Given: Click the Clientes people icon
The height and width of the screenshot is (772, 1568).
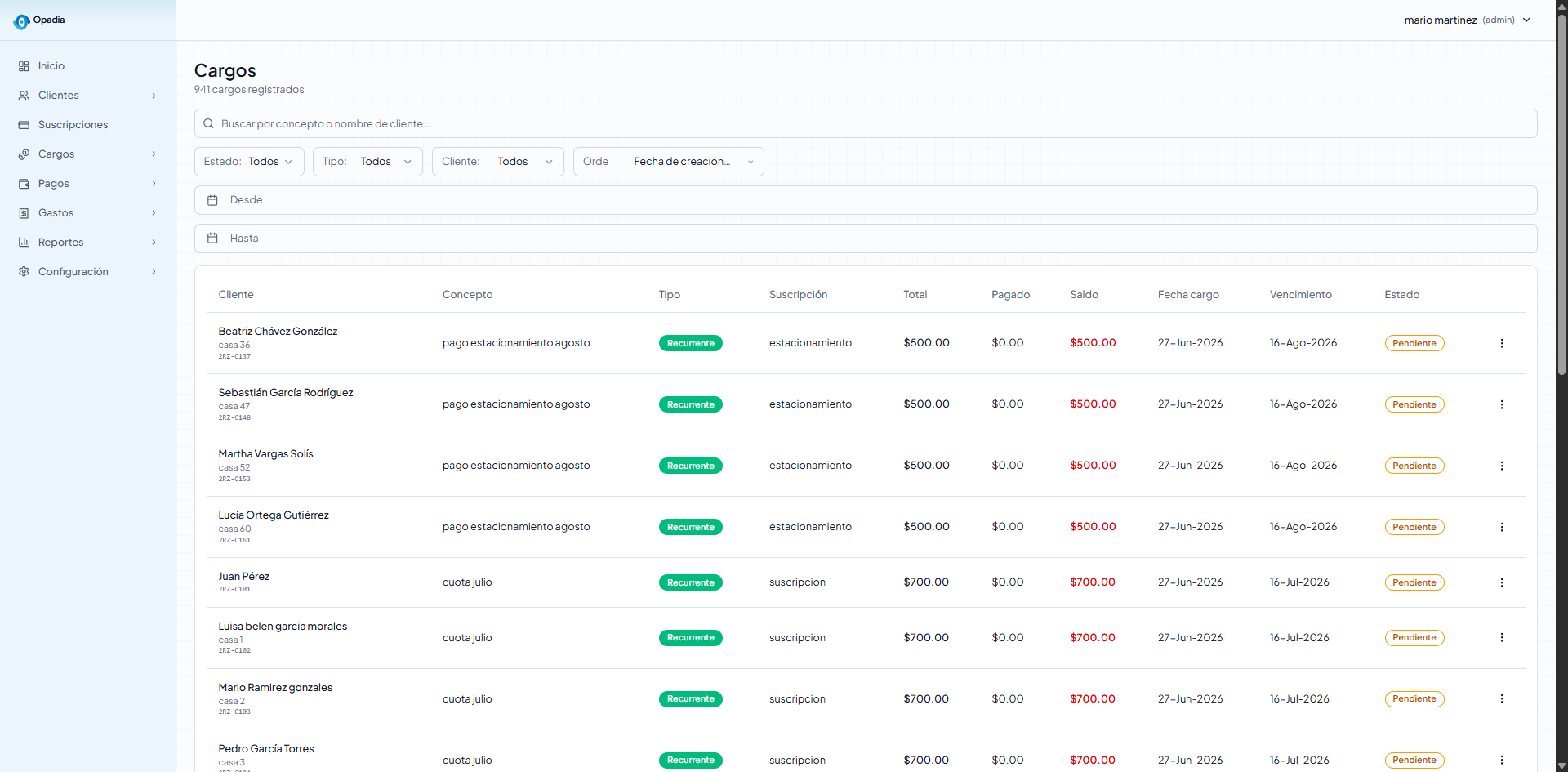Looking at the screenshot, I should click(24, 96).
